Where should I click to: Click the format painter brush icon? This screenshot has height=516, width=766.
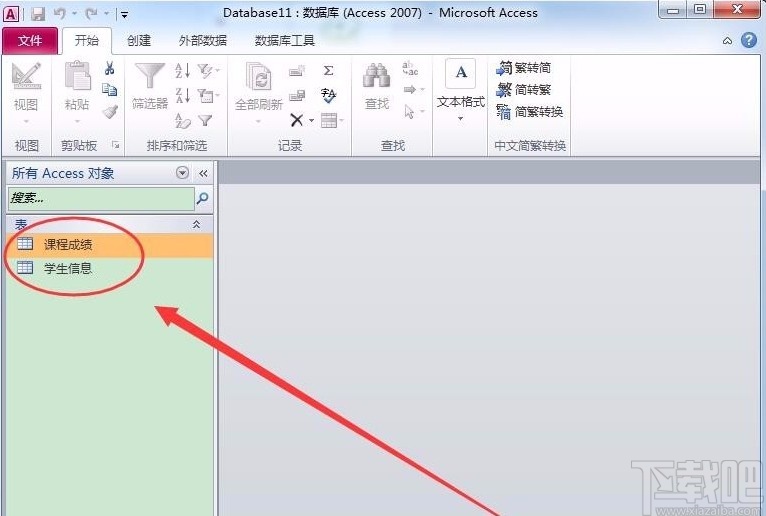pyautogui.click(x=109, y=112)
